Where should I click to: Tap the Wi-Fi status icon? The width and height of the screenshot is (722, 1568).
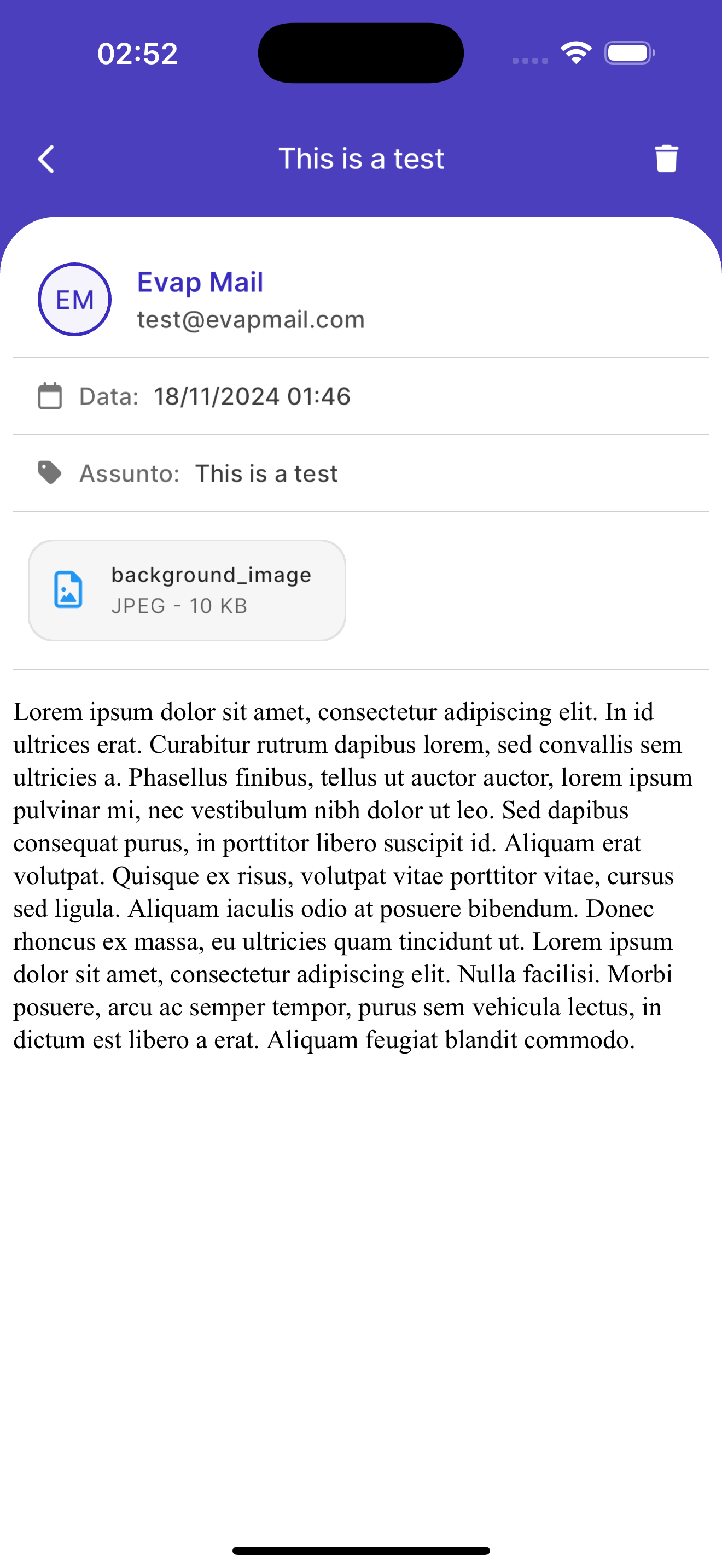pos(576,53)
